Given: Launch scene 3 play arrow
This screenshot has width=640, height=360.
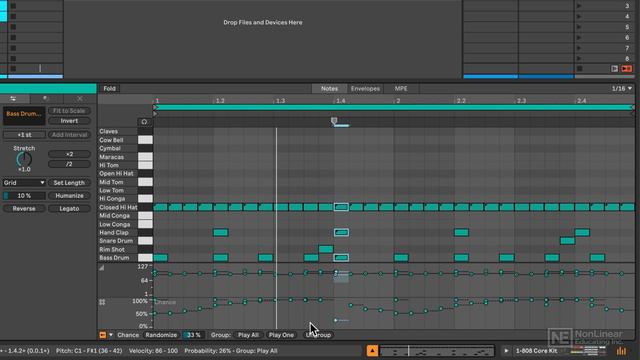Looking at the screenshot, I should click(578, 6).
